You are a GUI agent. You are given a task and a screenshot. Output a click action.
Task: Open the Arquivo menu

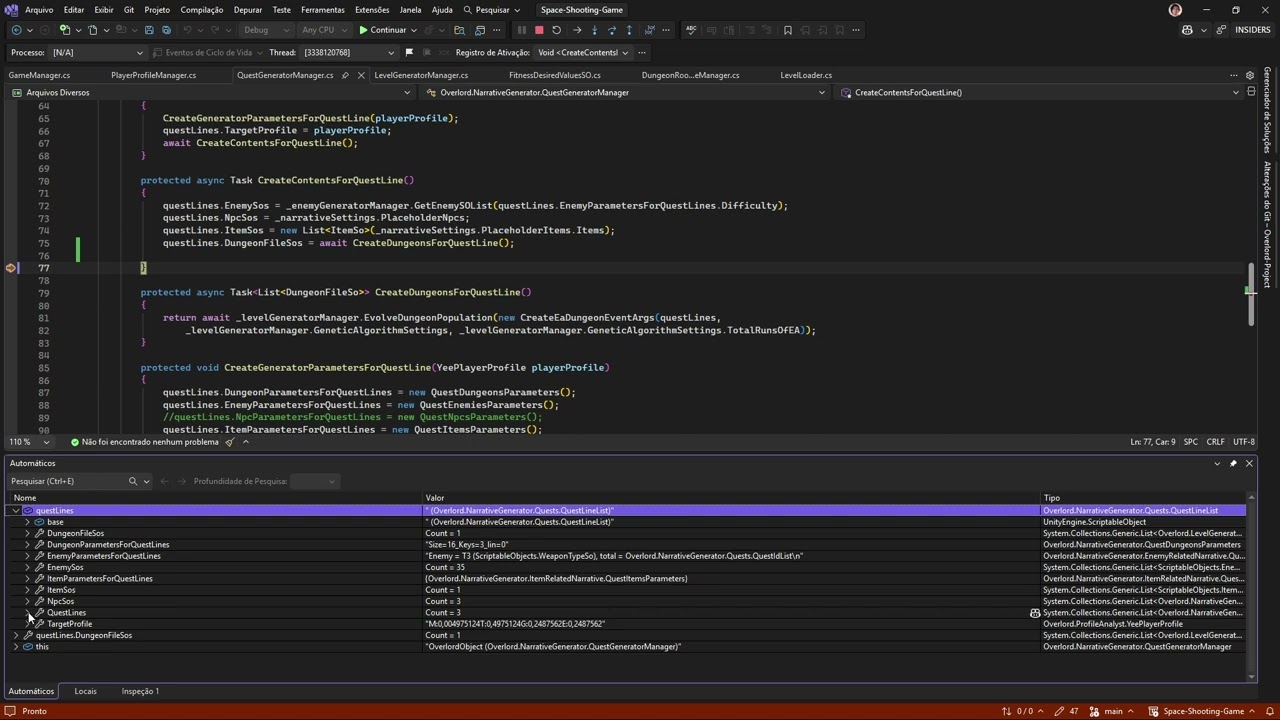(39, 10)
